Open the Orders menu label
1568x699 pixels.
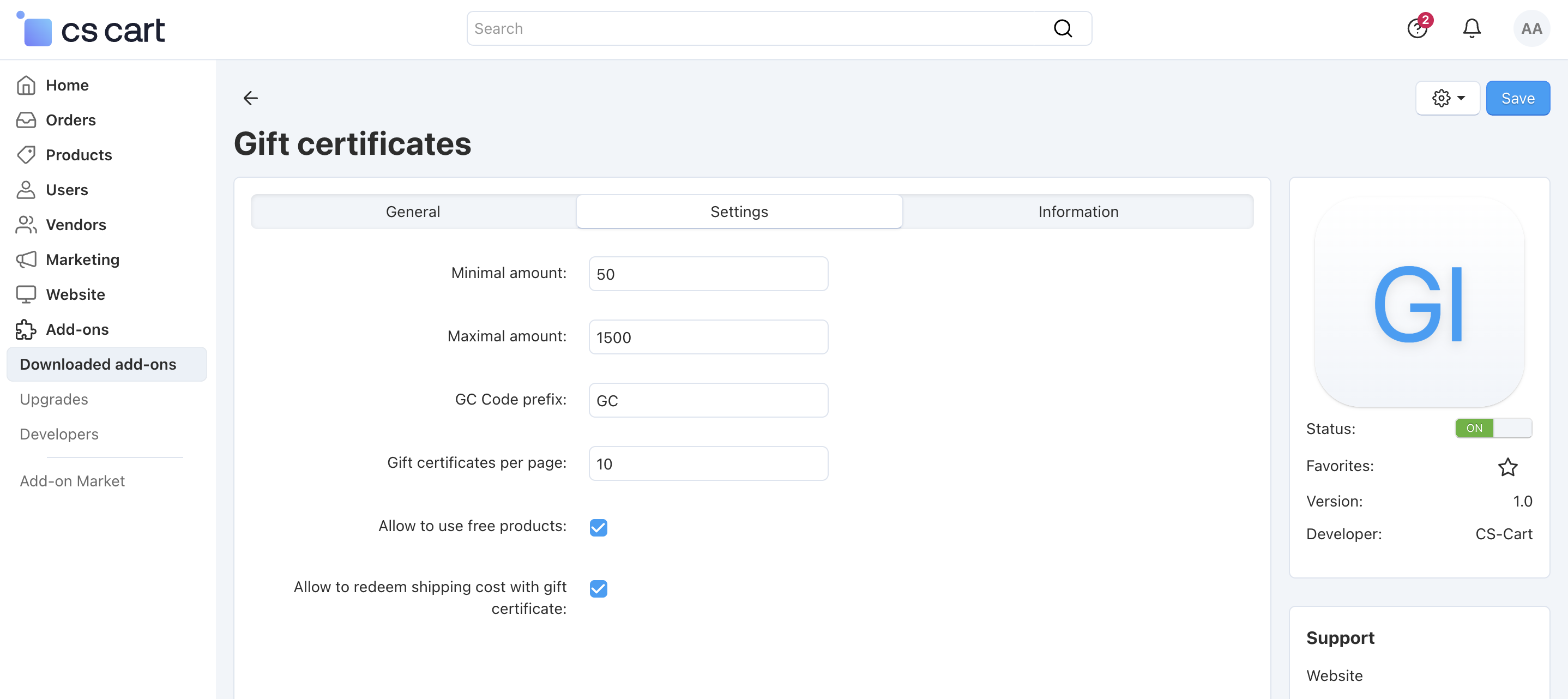(71, 120)
